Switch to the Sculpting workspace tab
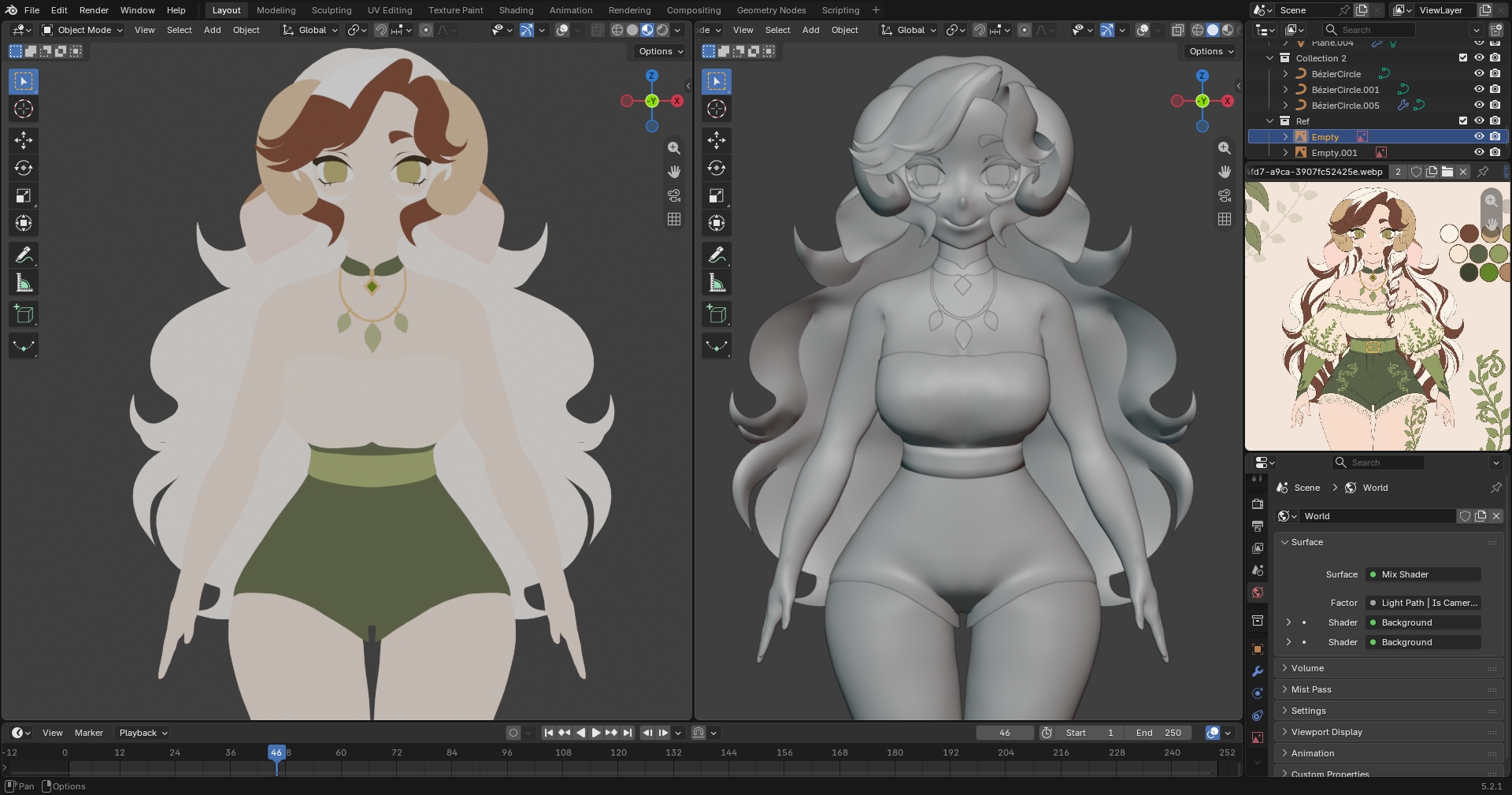 click(x=332, y=10)
